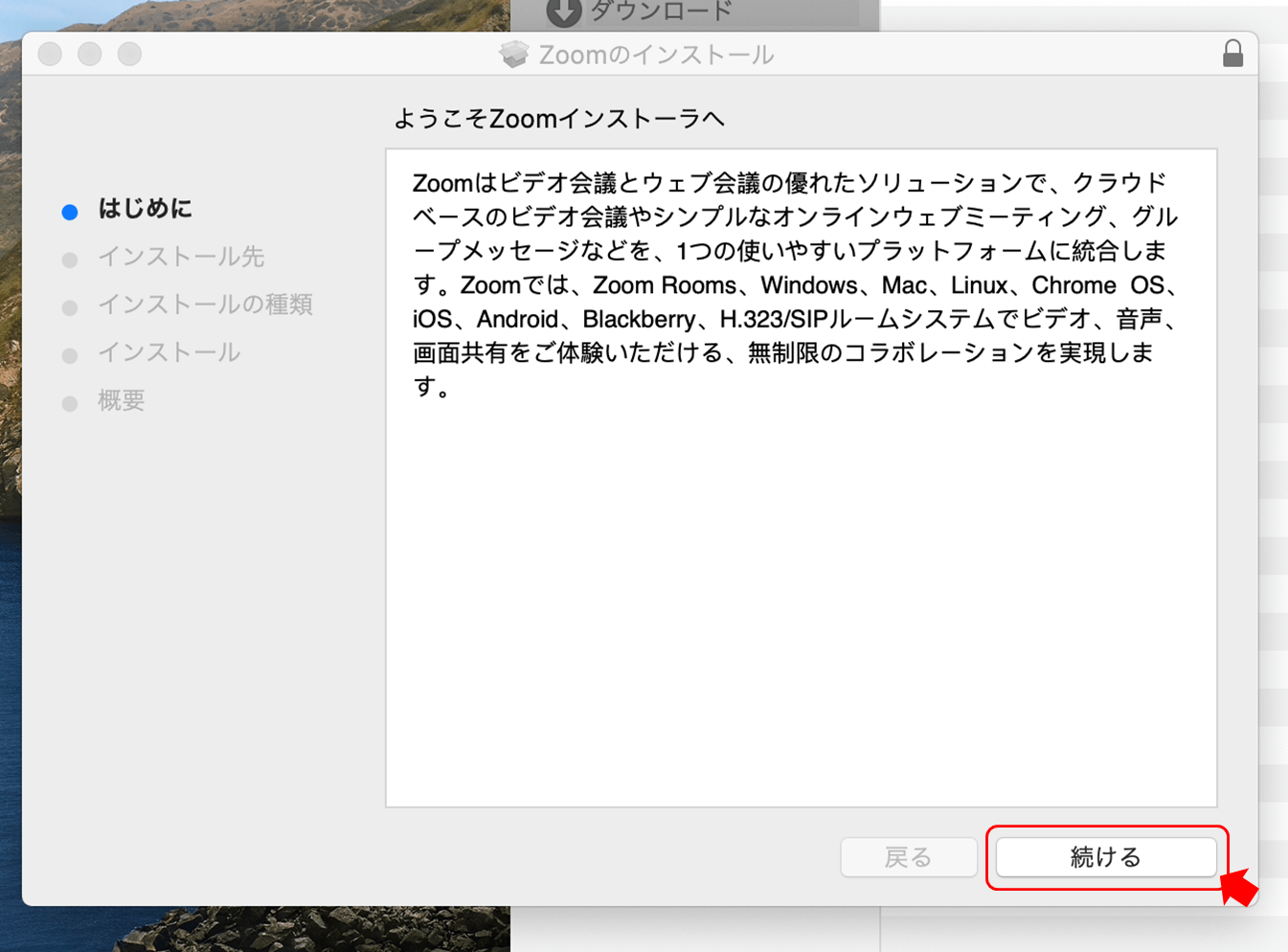Select the インストールの種類 step in sidebar
The width and height of the screenshot is (1288, 952).
pos(205,305)
